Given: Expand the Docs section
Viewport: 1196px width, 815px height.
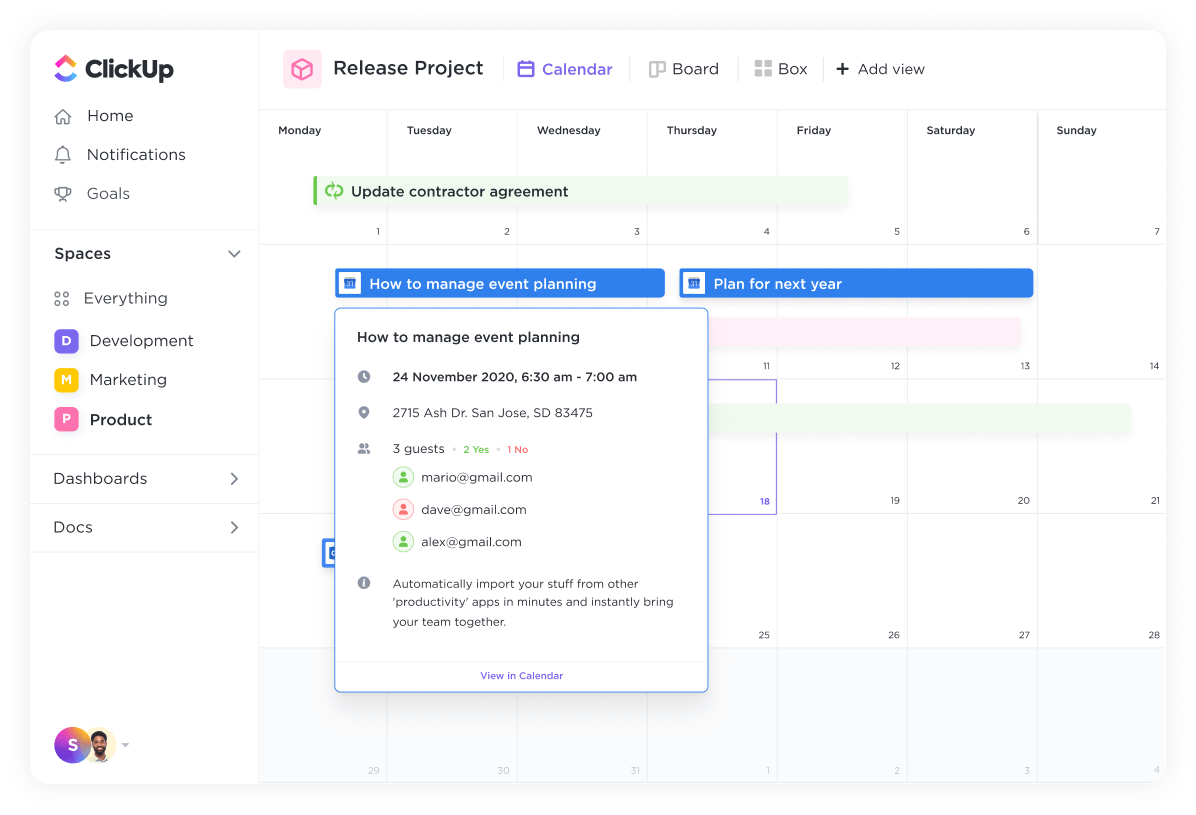Looking at the screenshot, I should click(234, 527).
